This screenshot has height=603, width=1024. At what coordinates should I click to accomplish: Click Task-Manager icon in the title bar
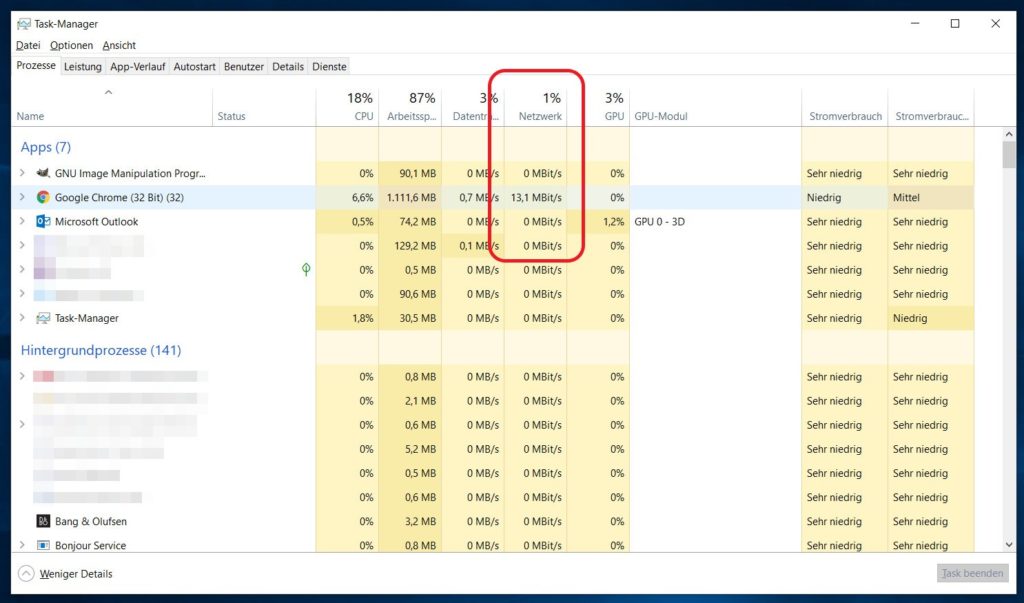click(24, 24)
